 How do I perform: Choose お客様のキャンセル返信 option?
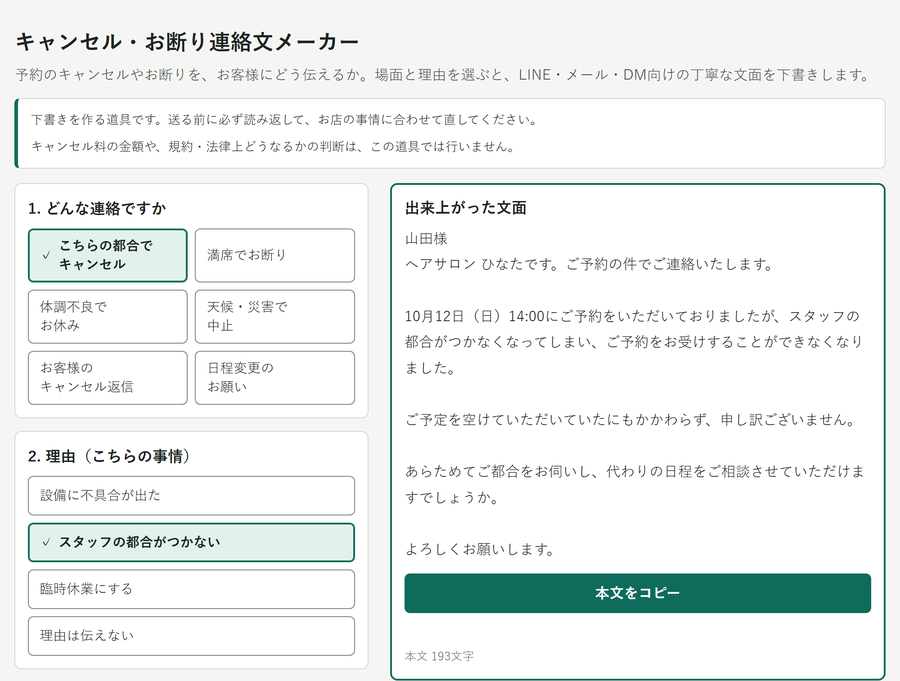(x=108, y=378)
